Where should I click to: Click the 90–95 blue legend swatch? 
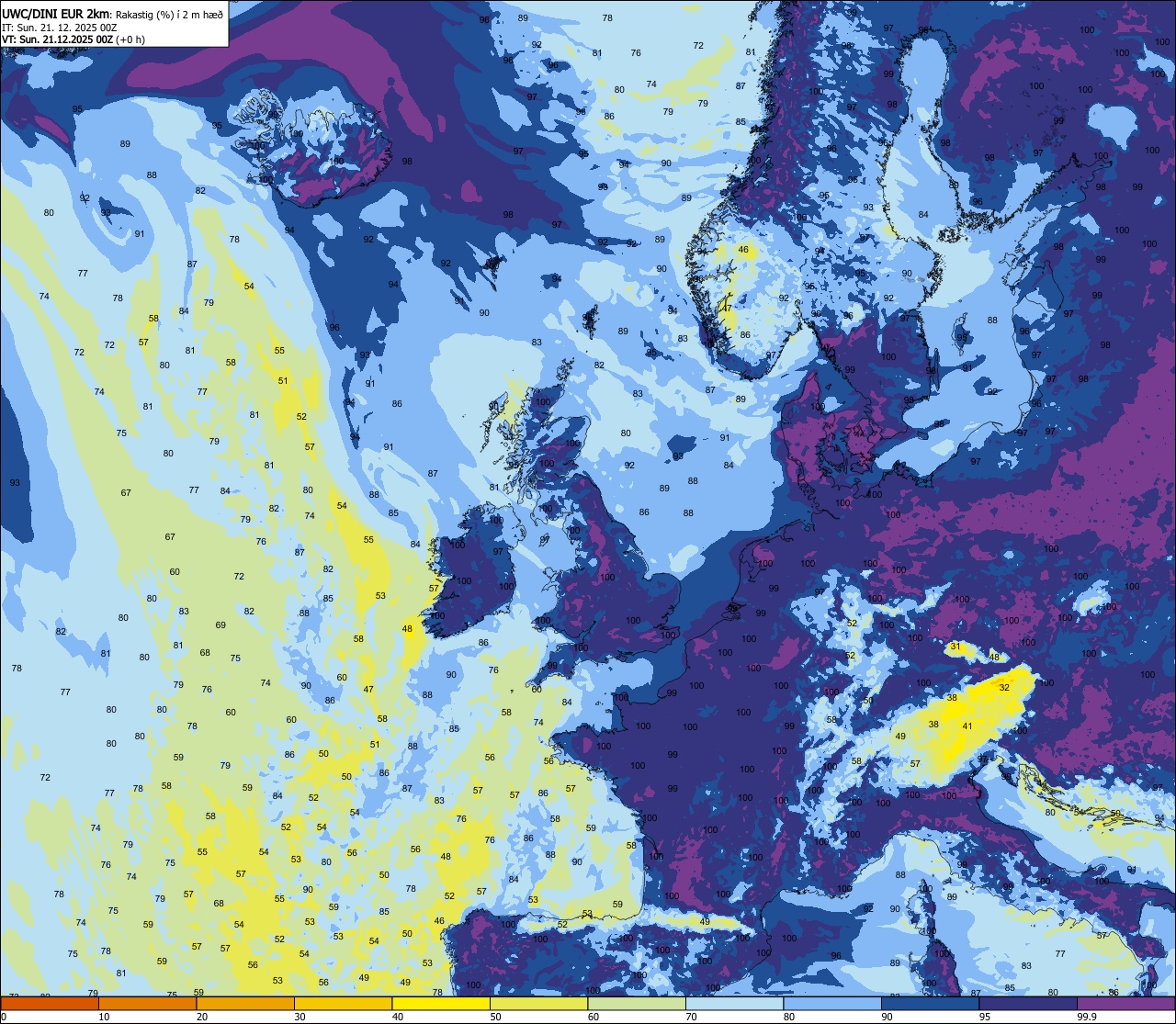930,1003
